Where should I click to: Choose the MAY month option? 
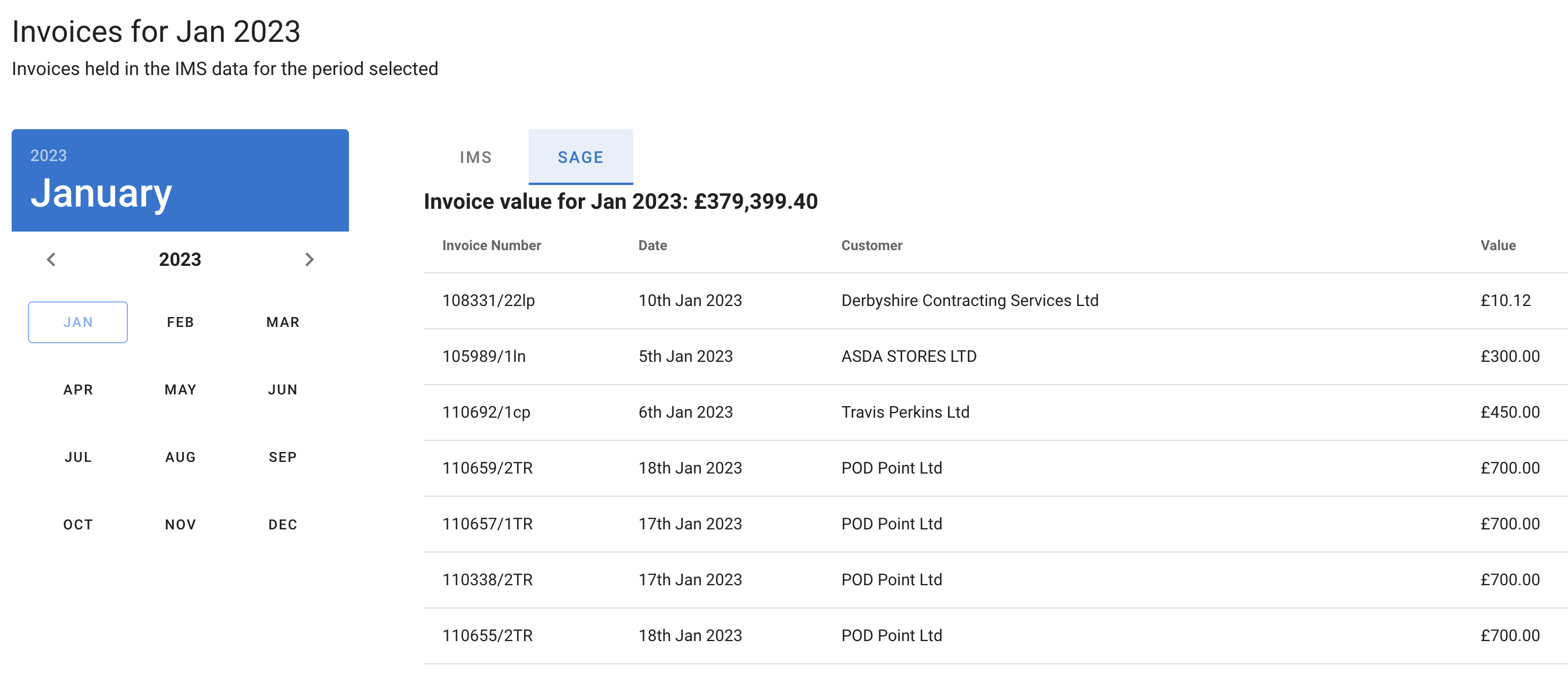tap(180, 390)
